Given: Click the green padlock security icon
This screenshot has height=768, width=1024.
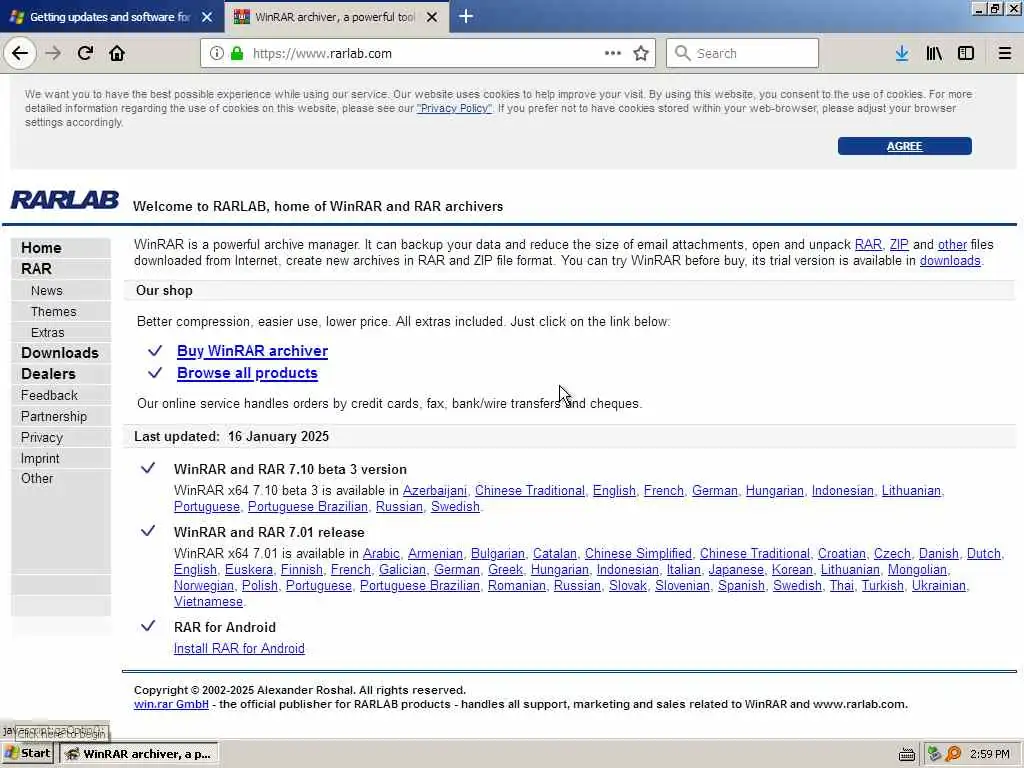Looking at the screenshot, I should 236,54.
